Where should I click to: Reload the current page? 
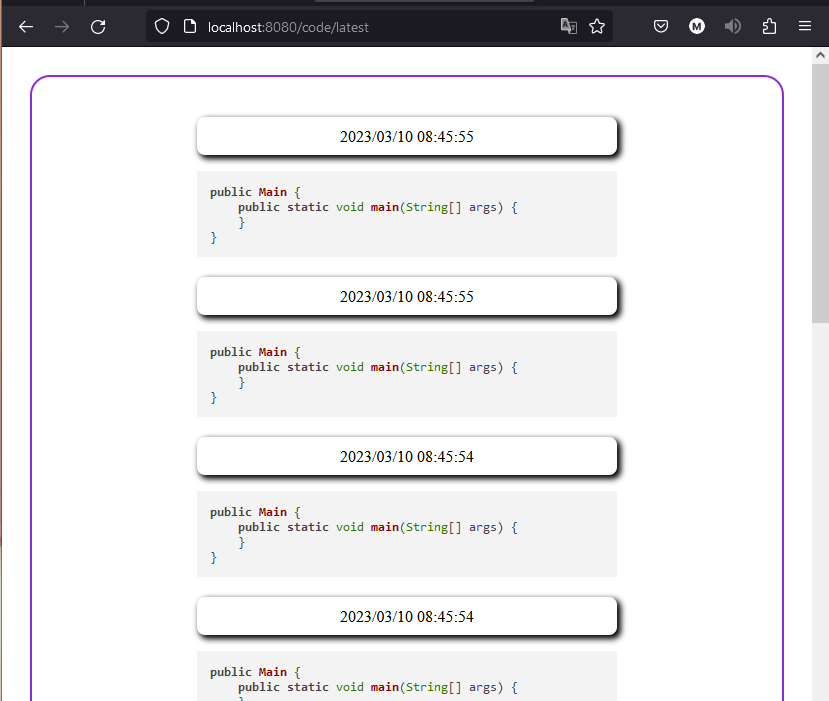coord(98,26)
